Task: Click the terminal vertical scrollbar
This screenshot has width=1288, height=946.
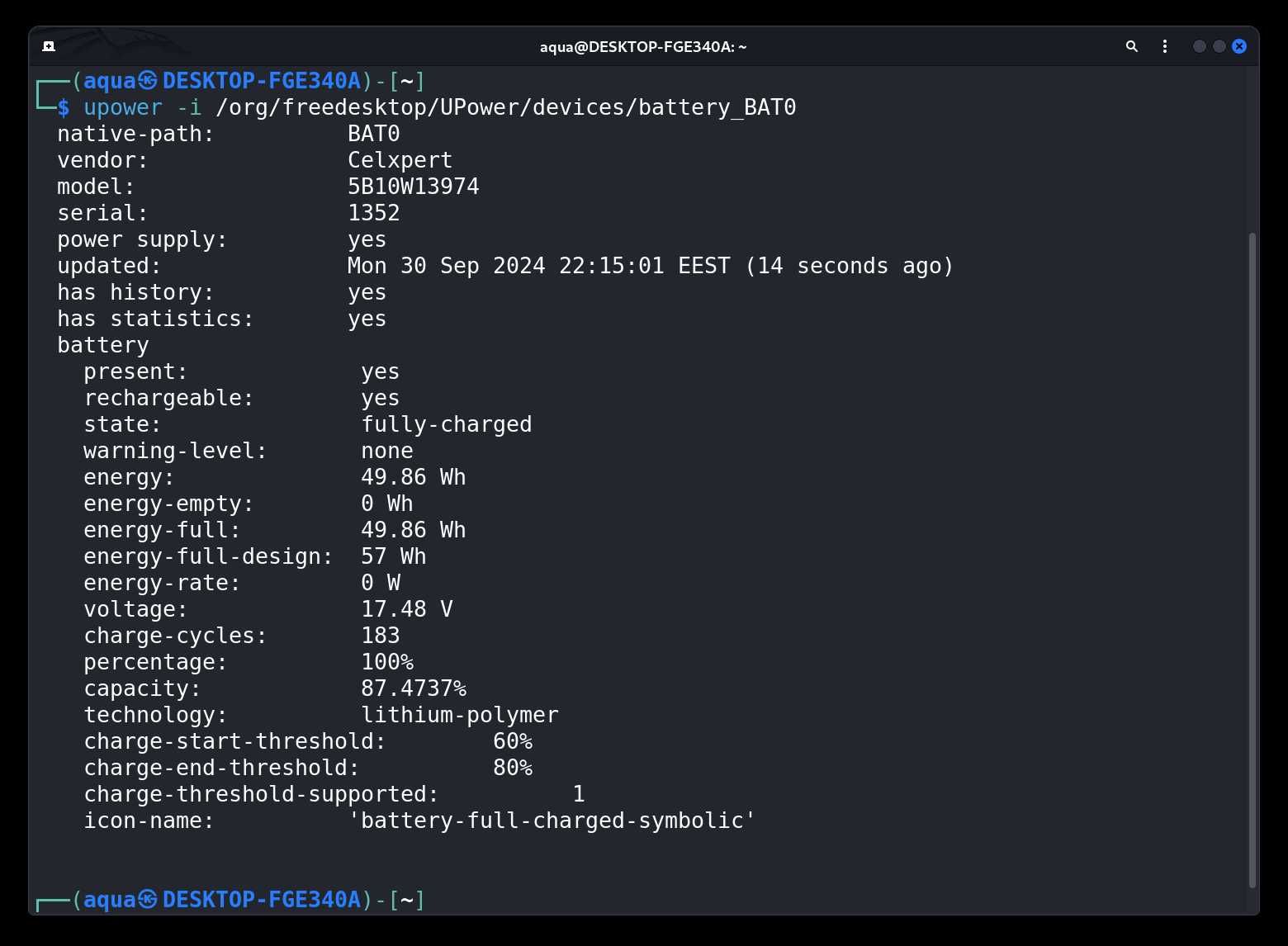Action: point(1252,561)
